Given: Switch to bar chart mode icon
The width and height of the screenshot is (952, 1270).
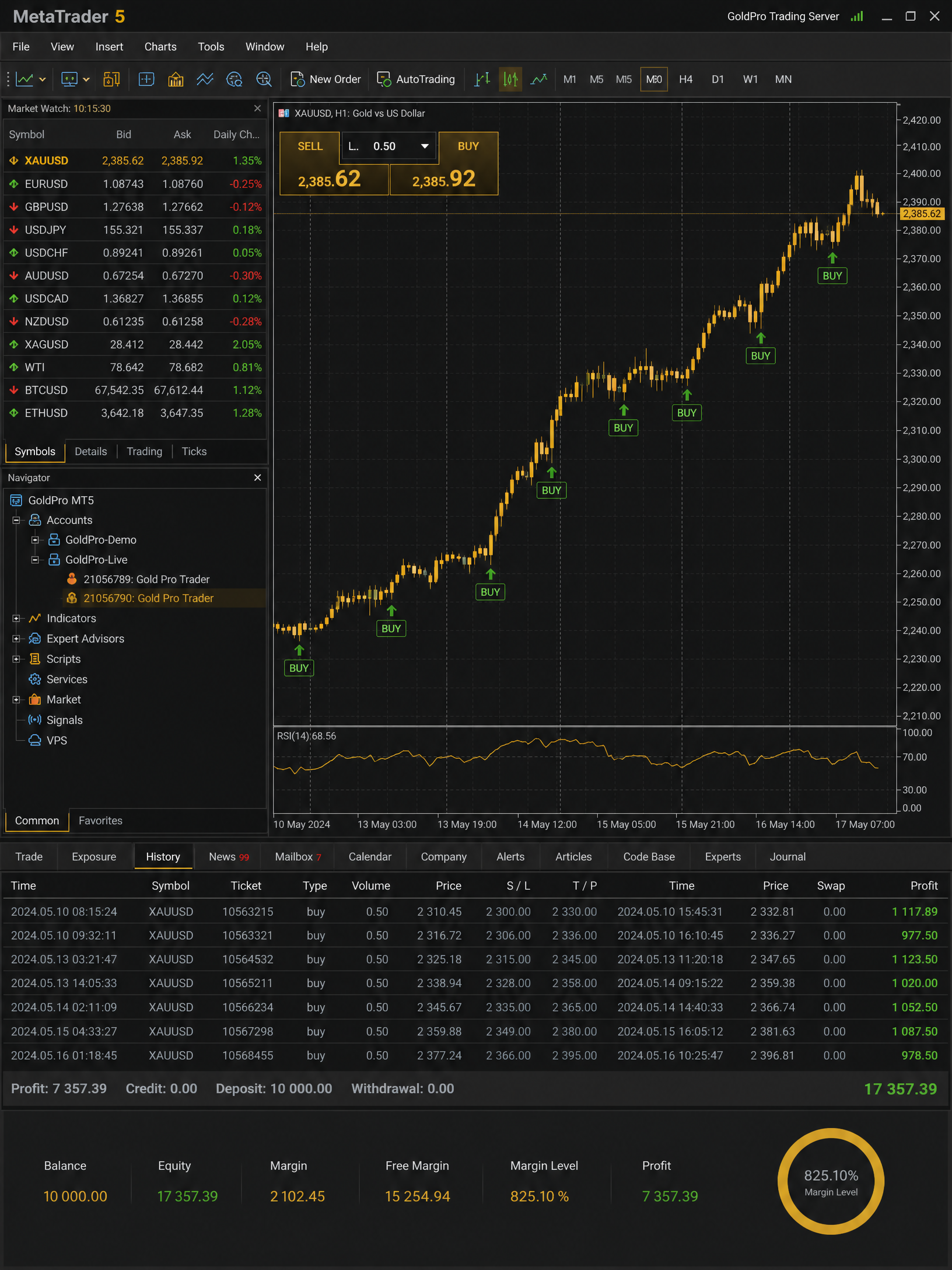Looking at the screenshot, I should (482, 79).
